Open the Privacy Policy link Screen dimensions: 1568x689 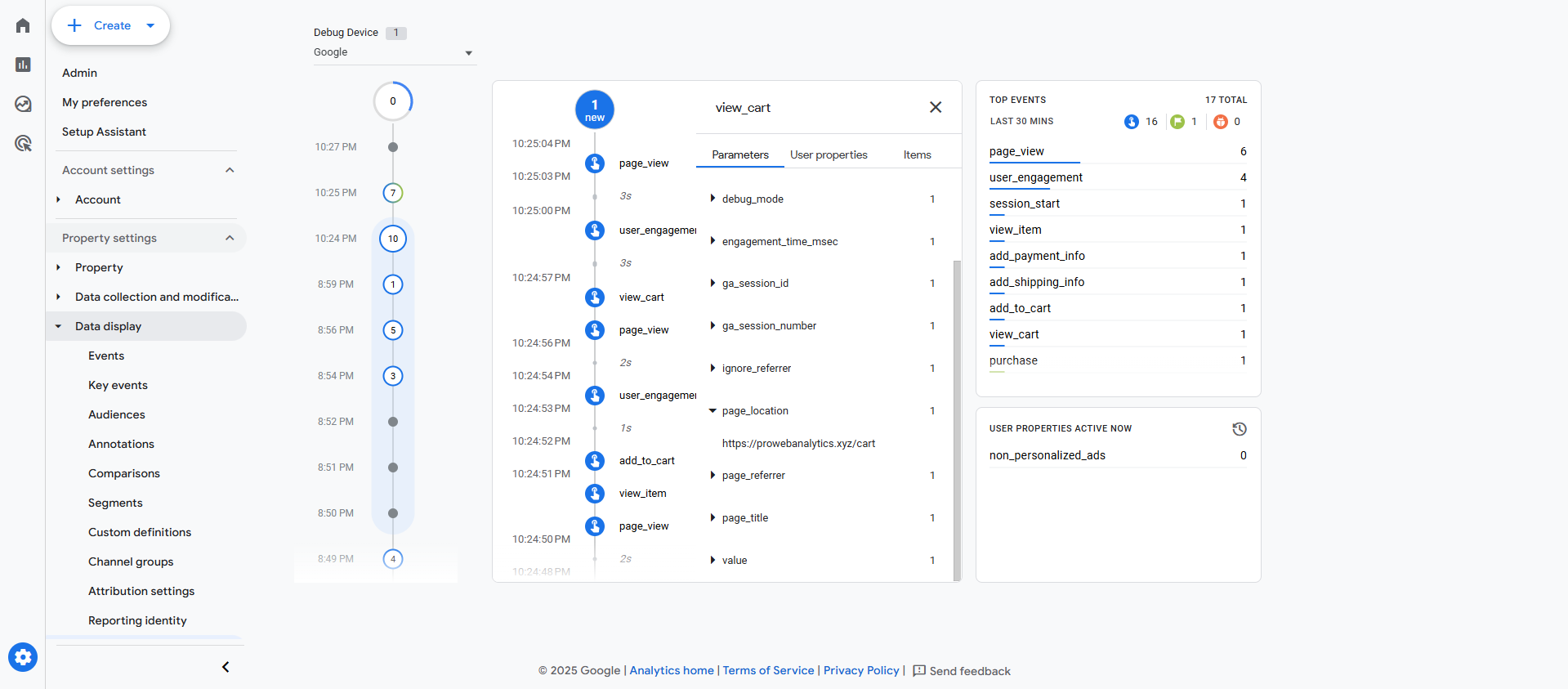[860, 670]
